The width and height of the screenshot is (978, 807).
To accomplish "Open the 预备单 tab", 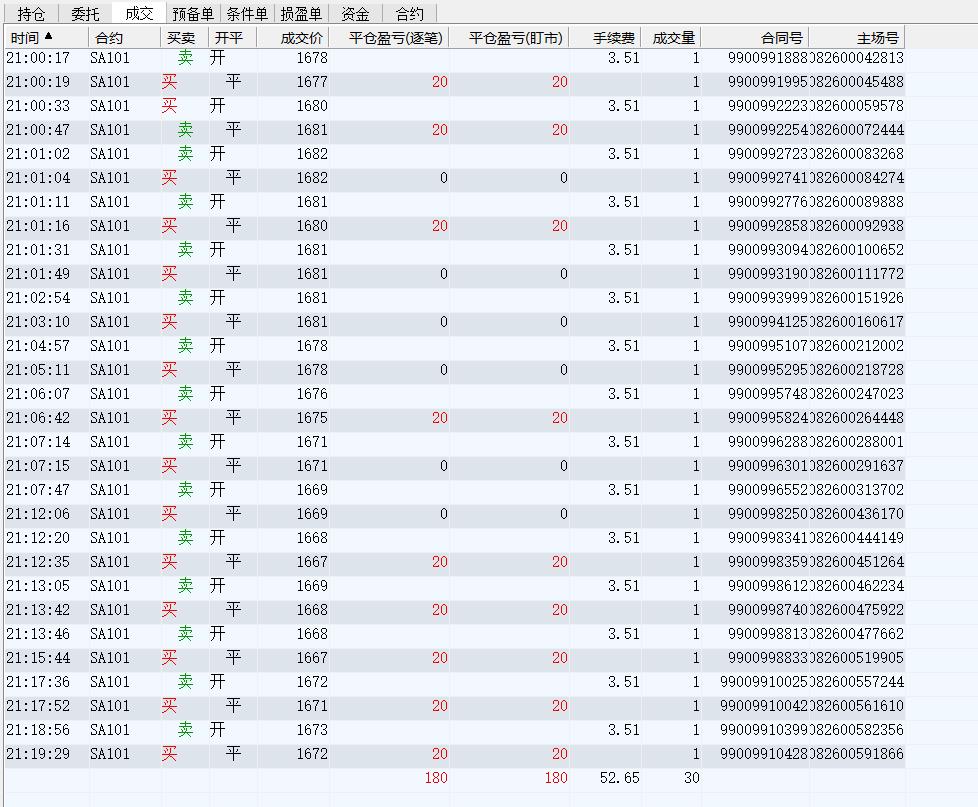I will [x=193, y=14].
